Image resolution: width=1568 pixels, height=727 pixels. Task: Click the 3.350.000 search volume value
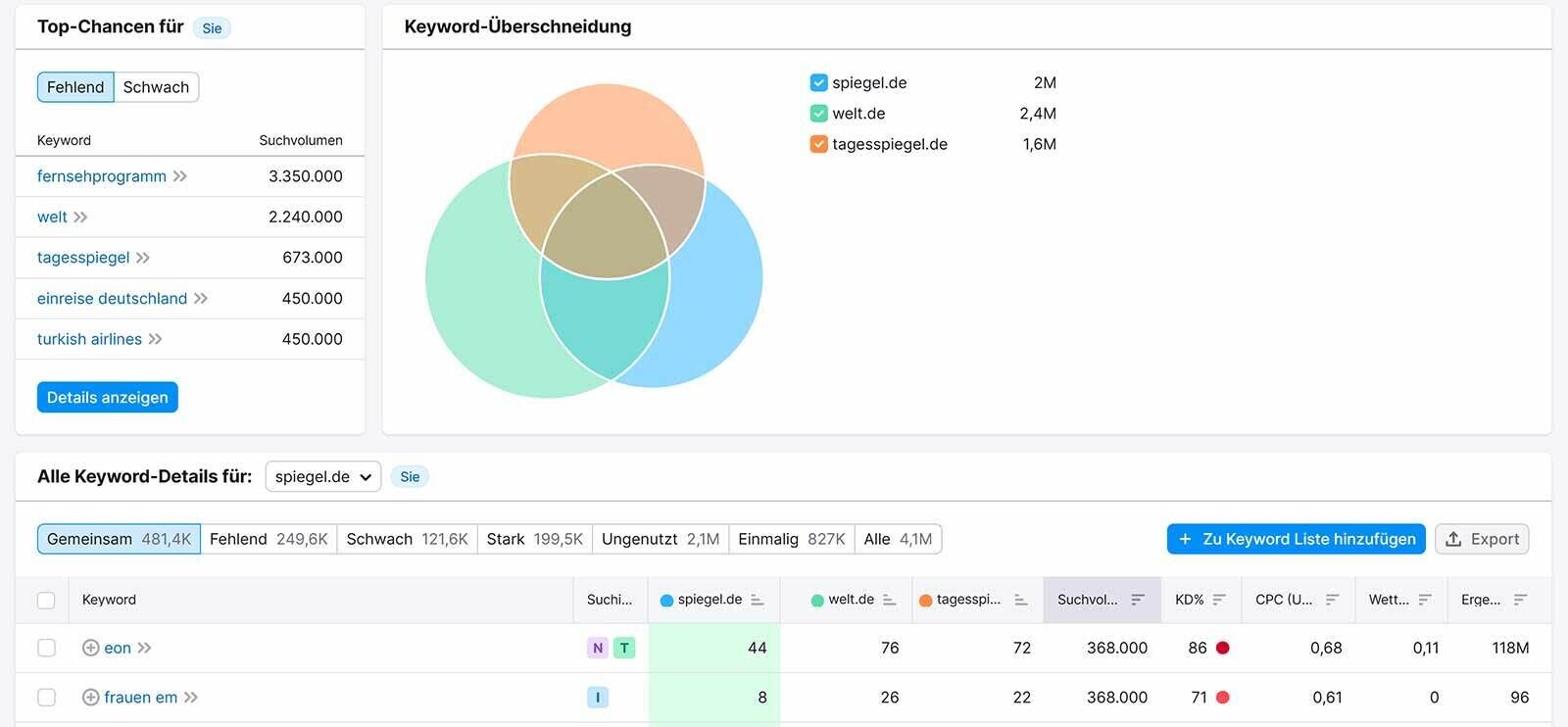pos(306,176)
